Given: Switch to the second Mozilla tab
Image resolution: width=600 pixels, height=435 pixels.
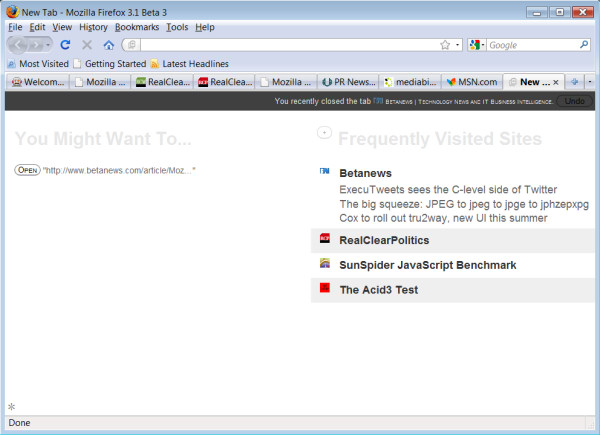Looking at the screenshot, I should (x=286, y=82).
